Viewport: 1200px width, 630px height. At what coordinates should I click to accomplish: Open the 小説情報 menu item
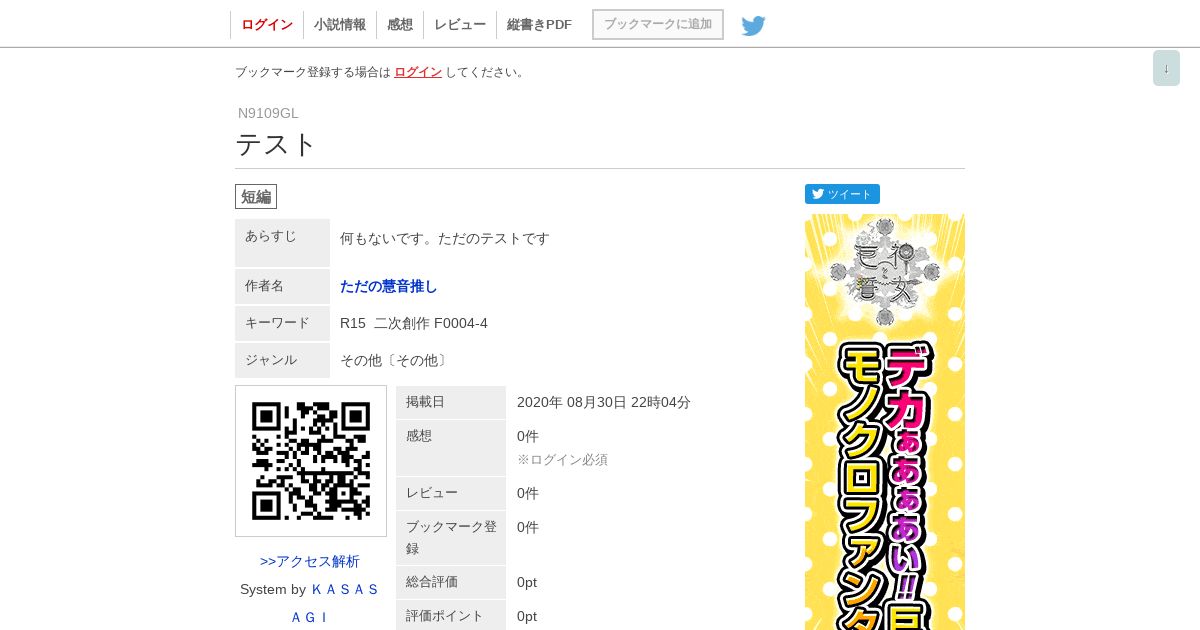pyautogui.click(x=340, y=25)
